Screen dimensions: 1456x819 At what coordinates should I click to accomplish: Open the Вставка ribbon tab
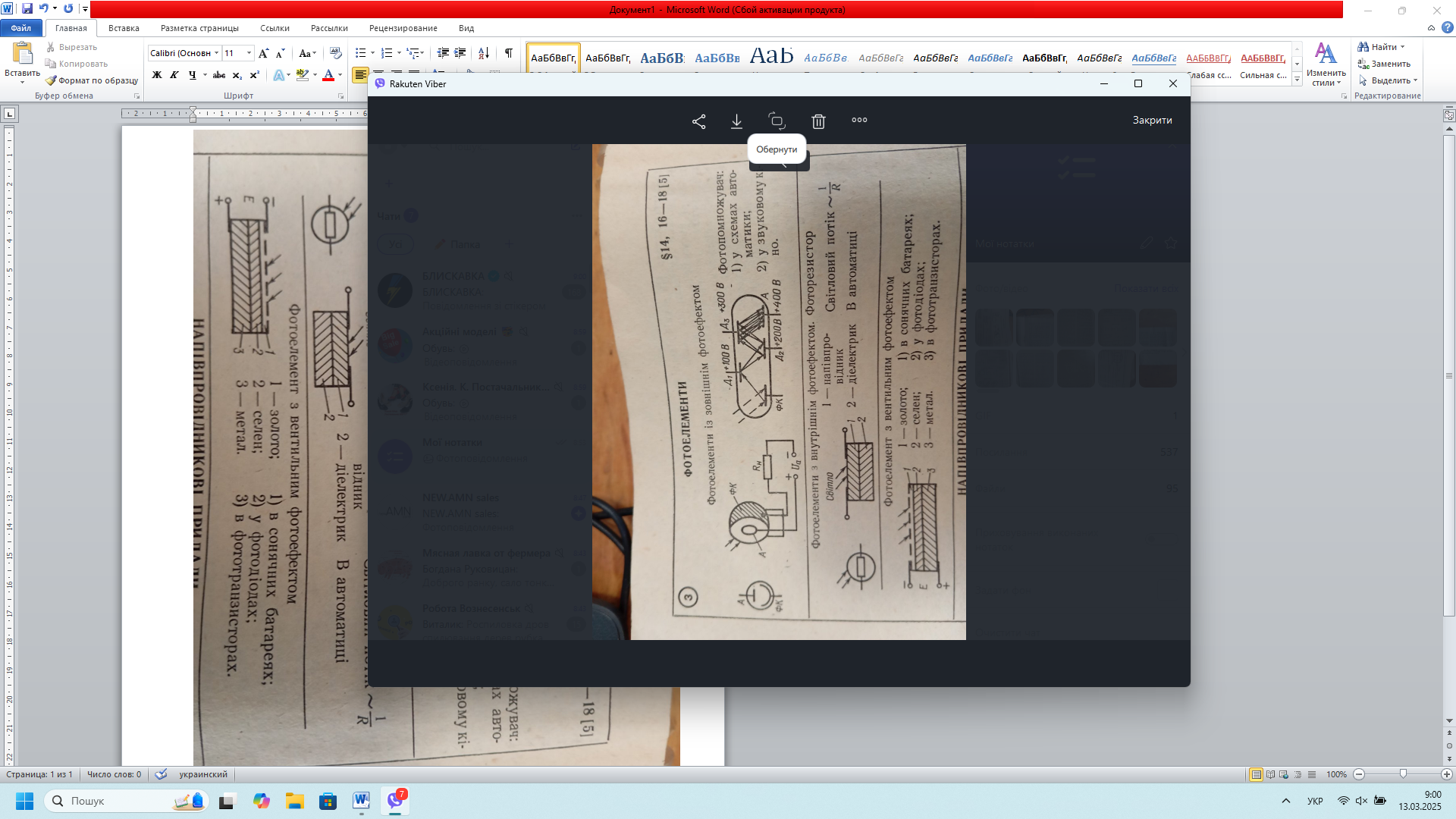tap(124, 28)
